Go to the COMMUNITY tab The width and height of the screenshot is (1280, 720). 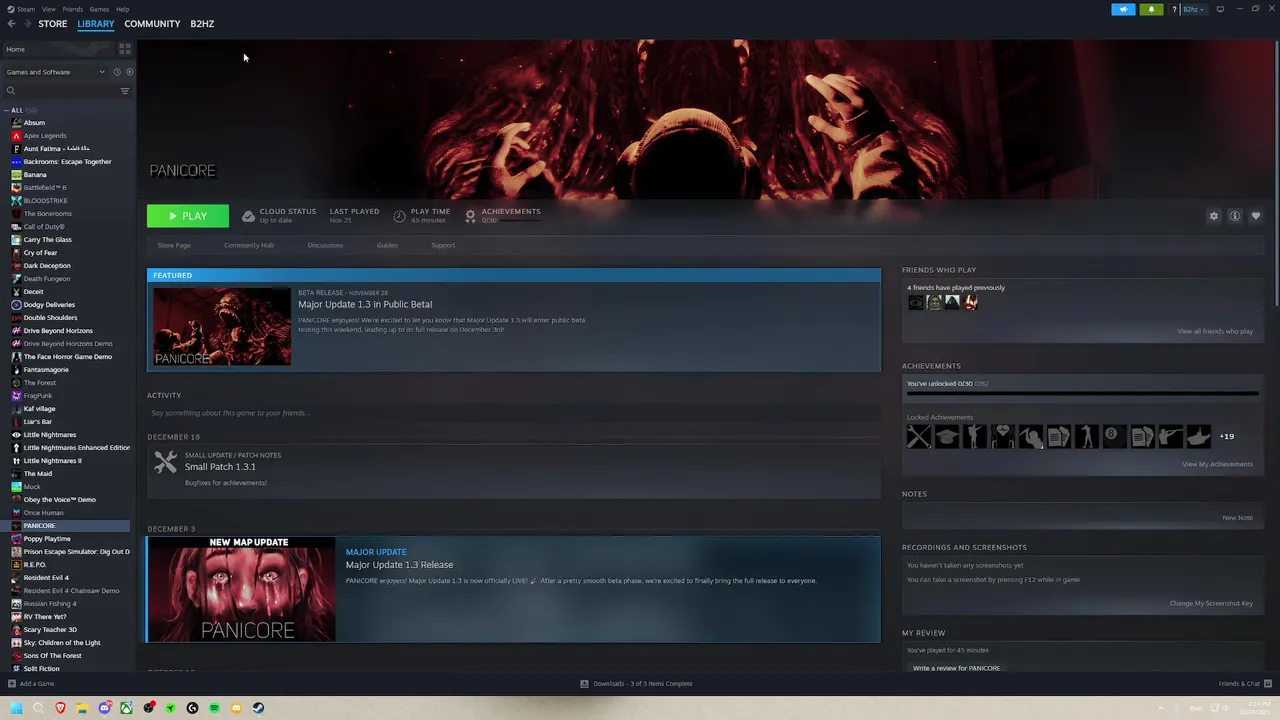[152, 24]
